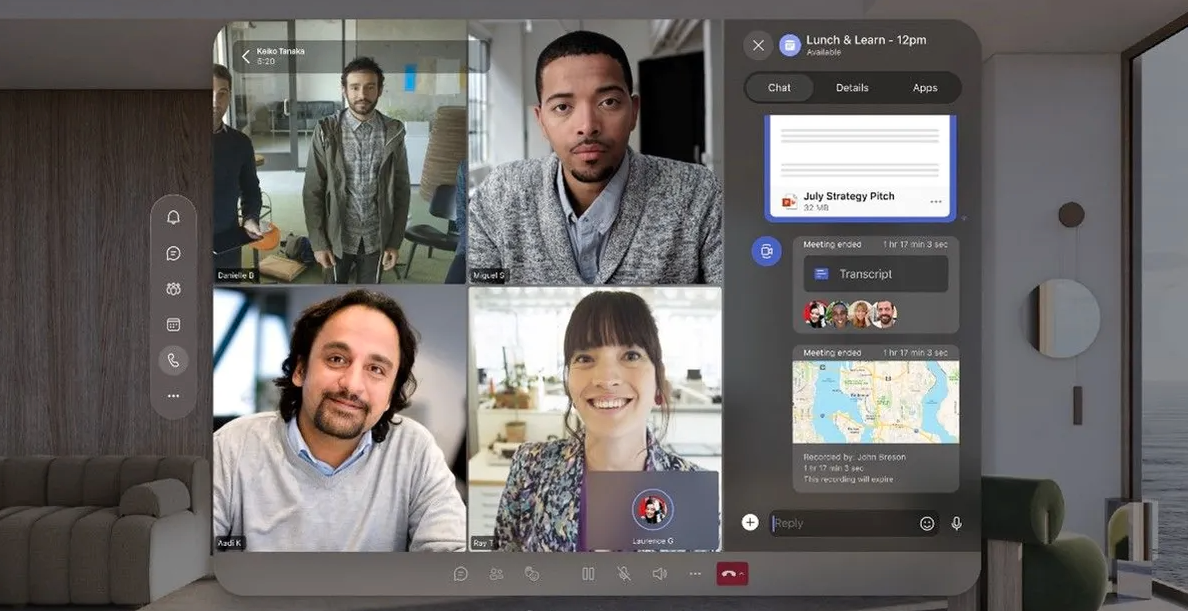The width and height of the screenshot is (1188, 611).
Task: Switch to the Details tab
Action: (x=852, y=88)
